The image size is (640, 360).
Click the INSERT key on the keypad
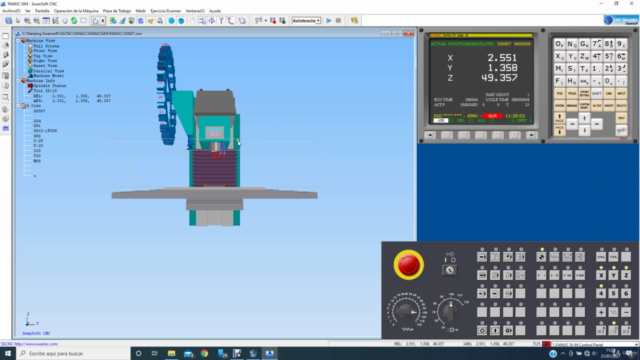coord(609,106)
